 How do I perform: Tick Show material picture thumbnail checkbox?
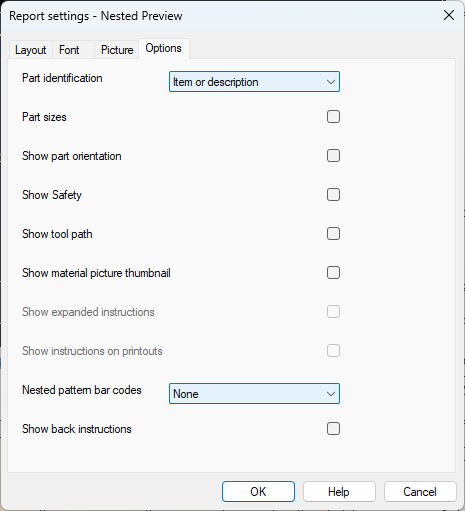coord(333,273)
